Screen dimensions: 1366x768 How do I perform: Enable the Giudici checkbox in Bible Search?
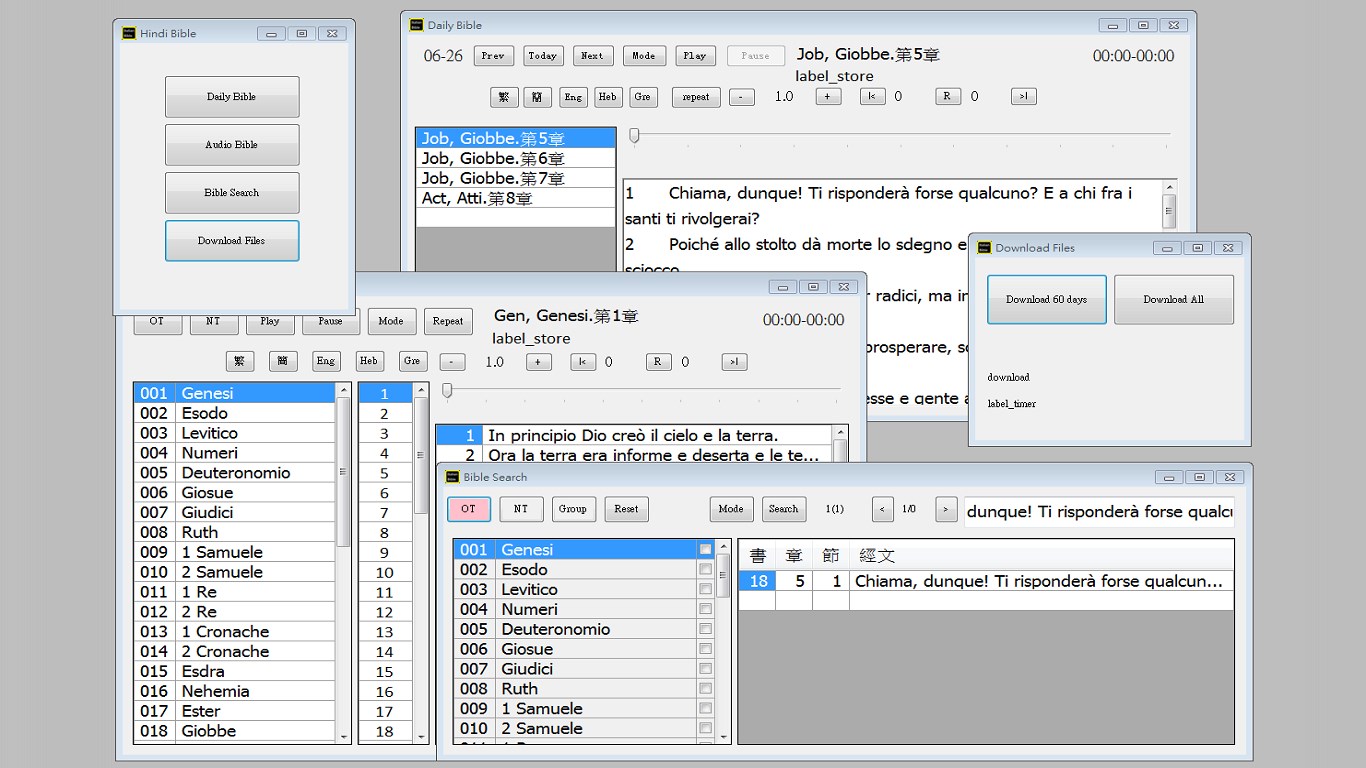(706, 669)
